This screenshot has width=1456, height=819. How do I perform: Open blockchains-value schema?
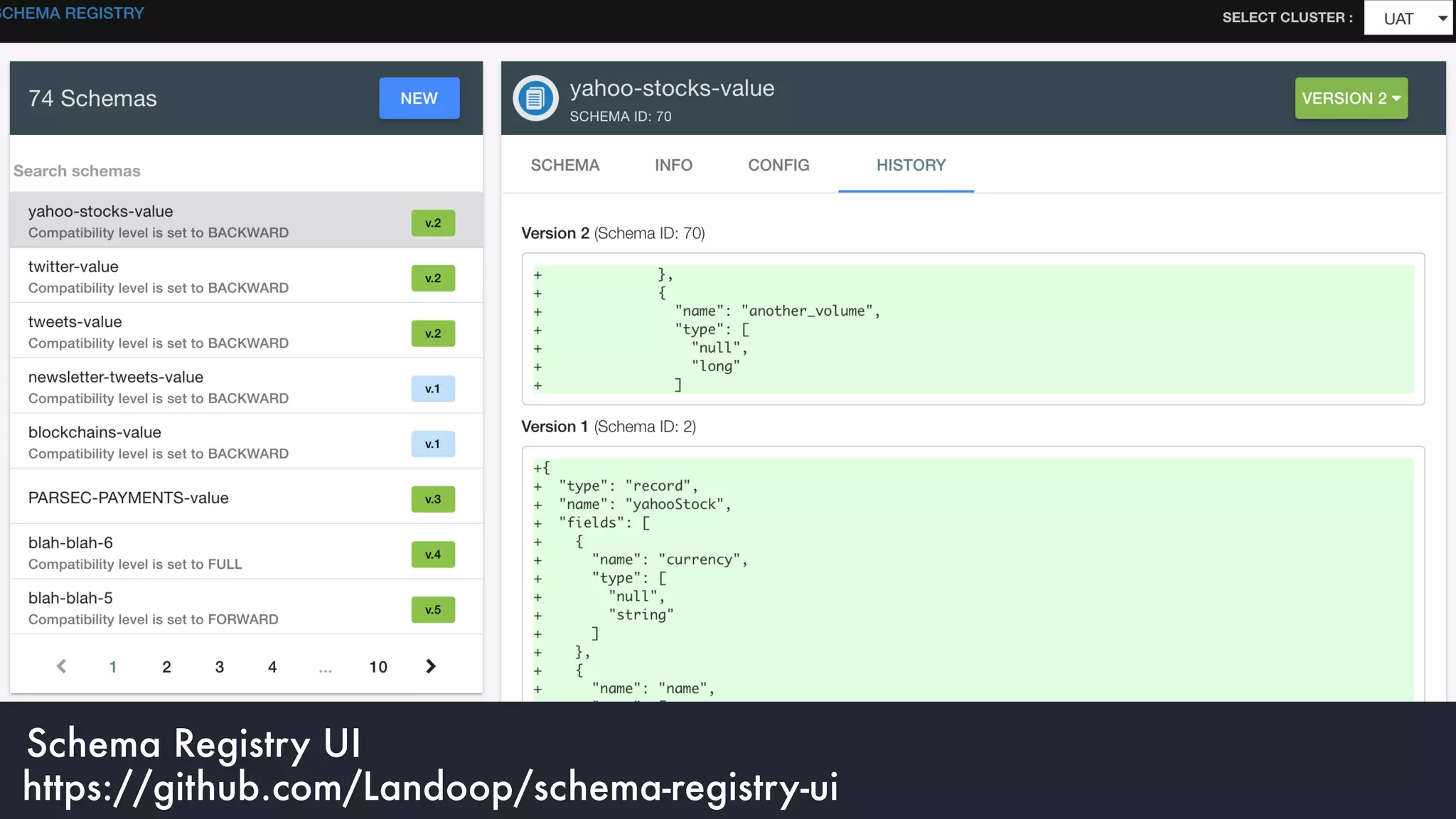[246, 441]
